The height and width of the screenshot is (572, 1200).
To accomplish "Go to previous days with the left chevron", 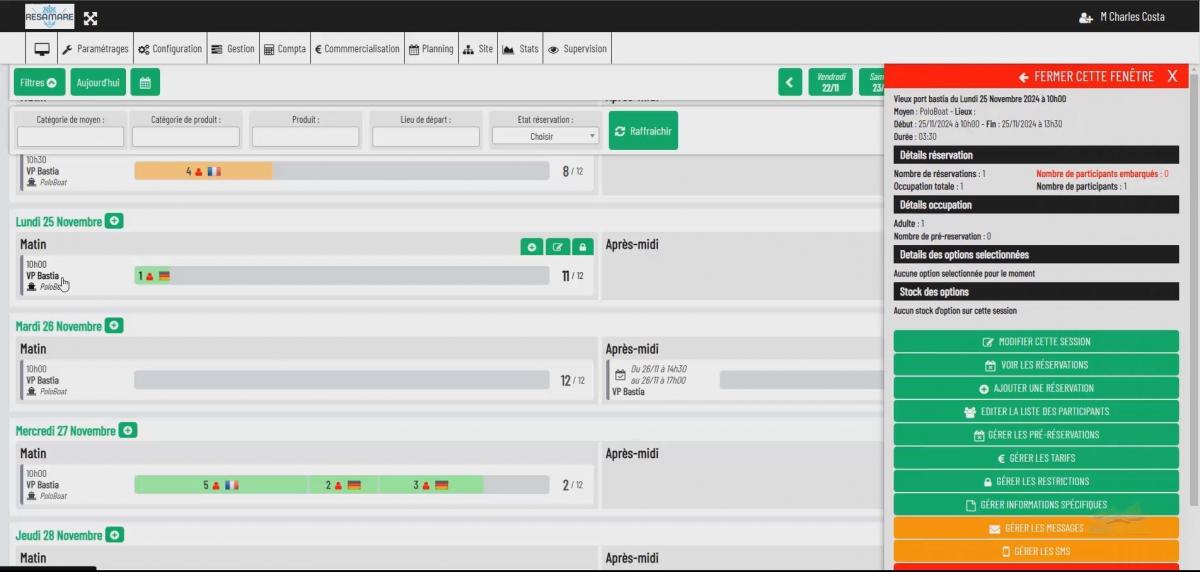I will [790, 82].
